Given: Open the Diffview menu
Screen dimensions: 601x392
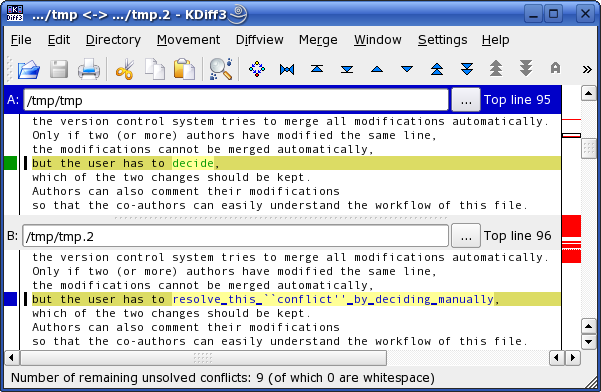Looking at the screenshot, I should [x=259, y=40].
